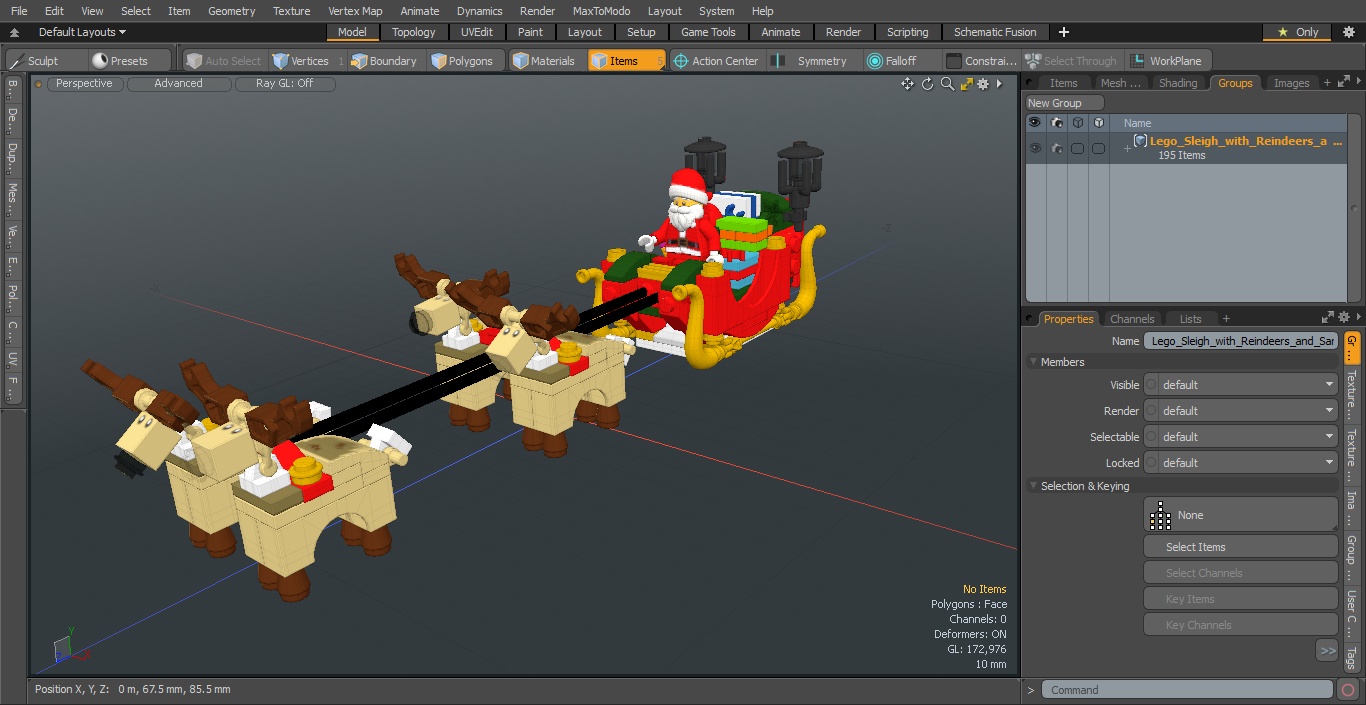Click the Advanced shading style button
This screenshot has width=1366, height=705.
coord(179,84)
